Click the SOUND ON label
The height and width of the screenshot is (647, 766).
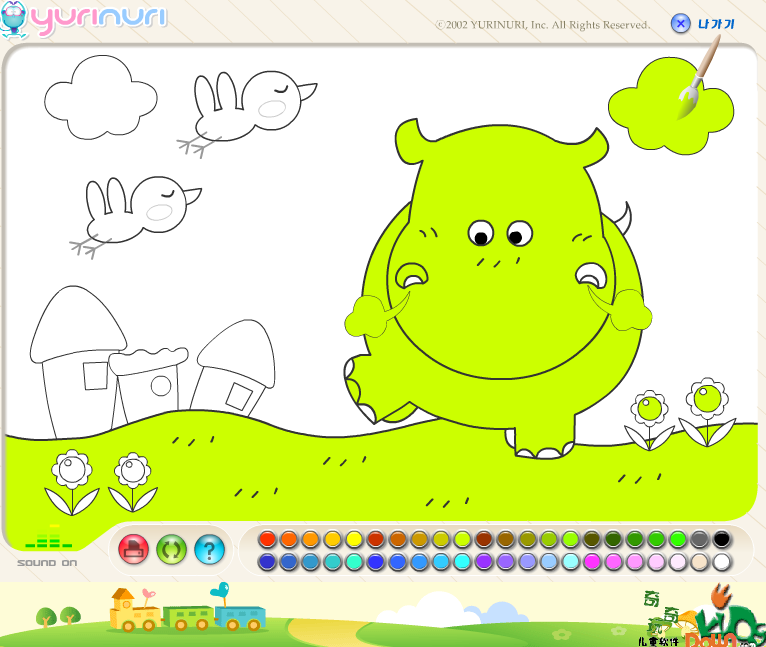tap(47, 562)
